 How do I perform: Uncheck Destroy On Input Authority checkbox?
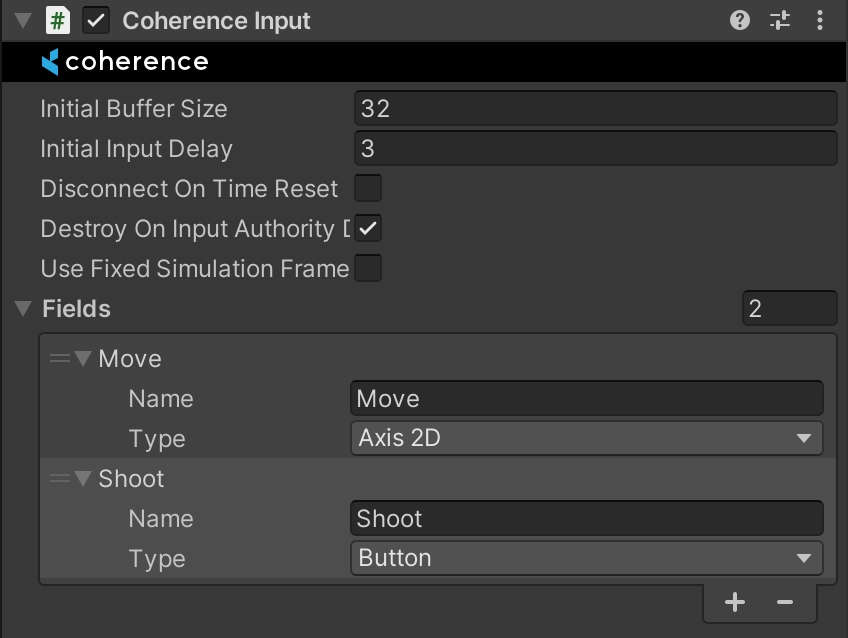(368, 228)
